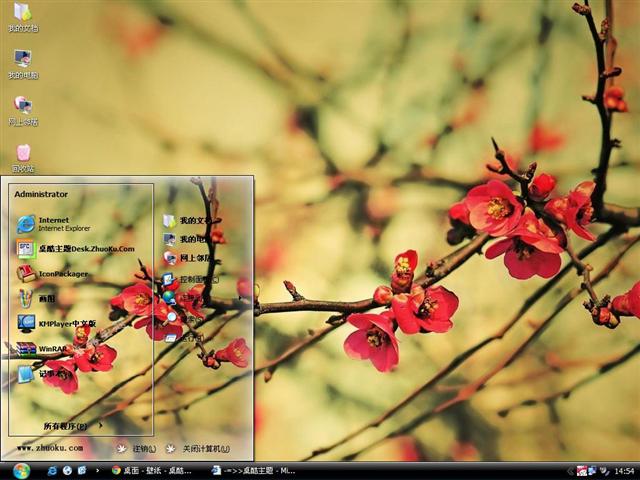
Task: Open the 网上邻居 desktop icon
Action: 23,111
